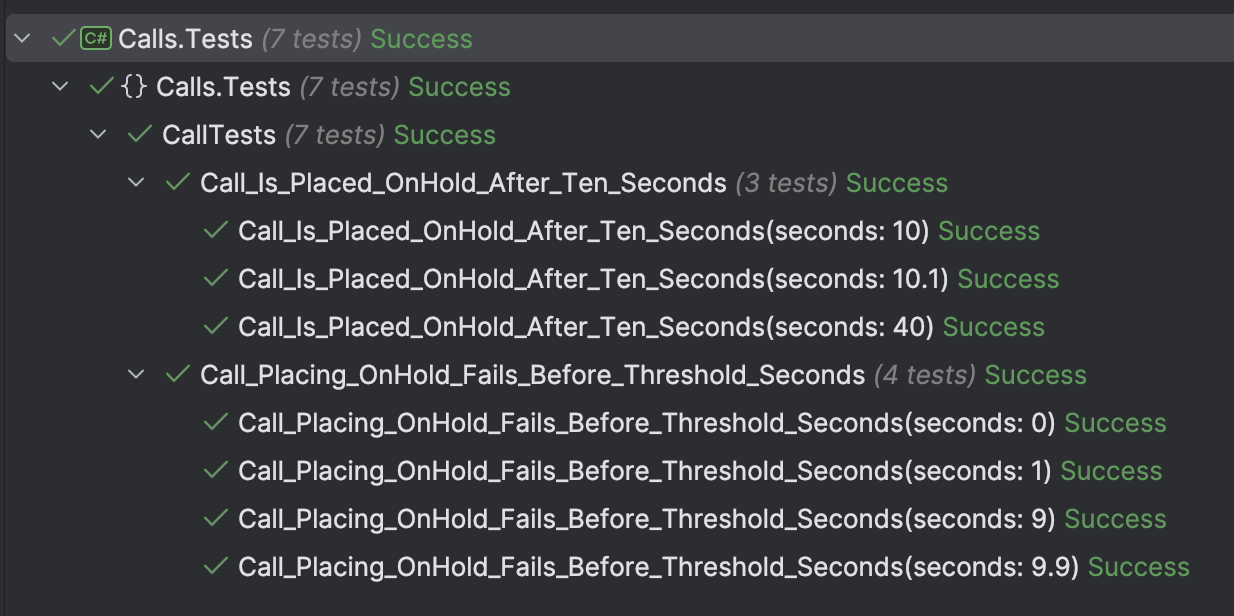Collapse the Call_Is_Placed_OnHold_After_Ten_Seconds group
Image resolution: width=1234 pixels, height=616 pixels.
click(x=134, y=183)
